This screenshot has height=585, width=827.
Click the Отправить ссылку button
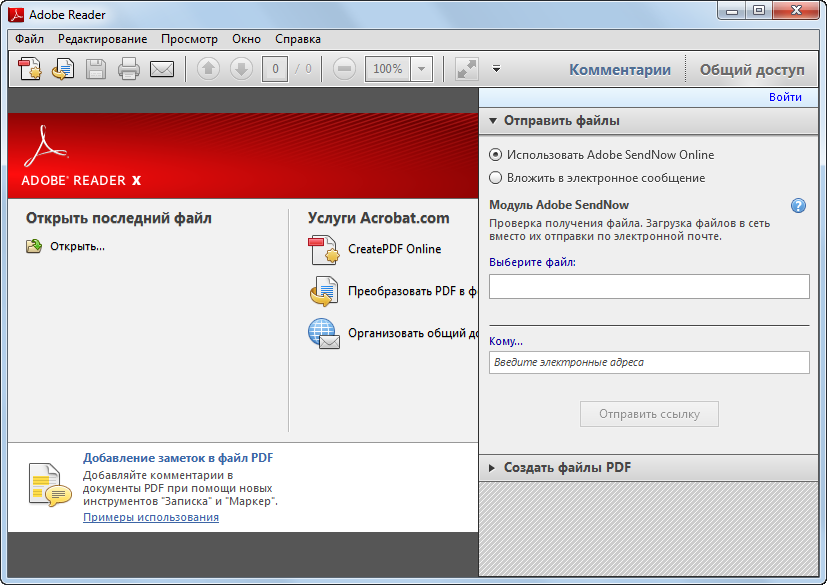(649, 414)
